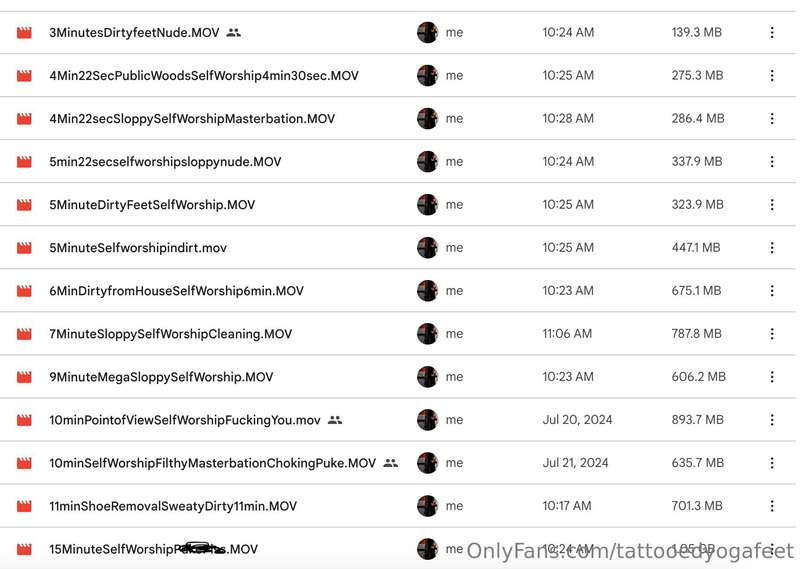Click three-dot menu on the 447.1 MB row
This screenshot has width=800, height=569.
772,248
